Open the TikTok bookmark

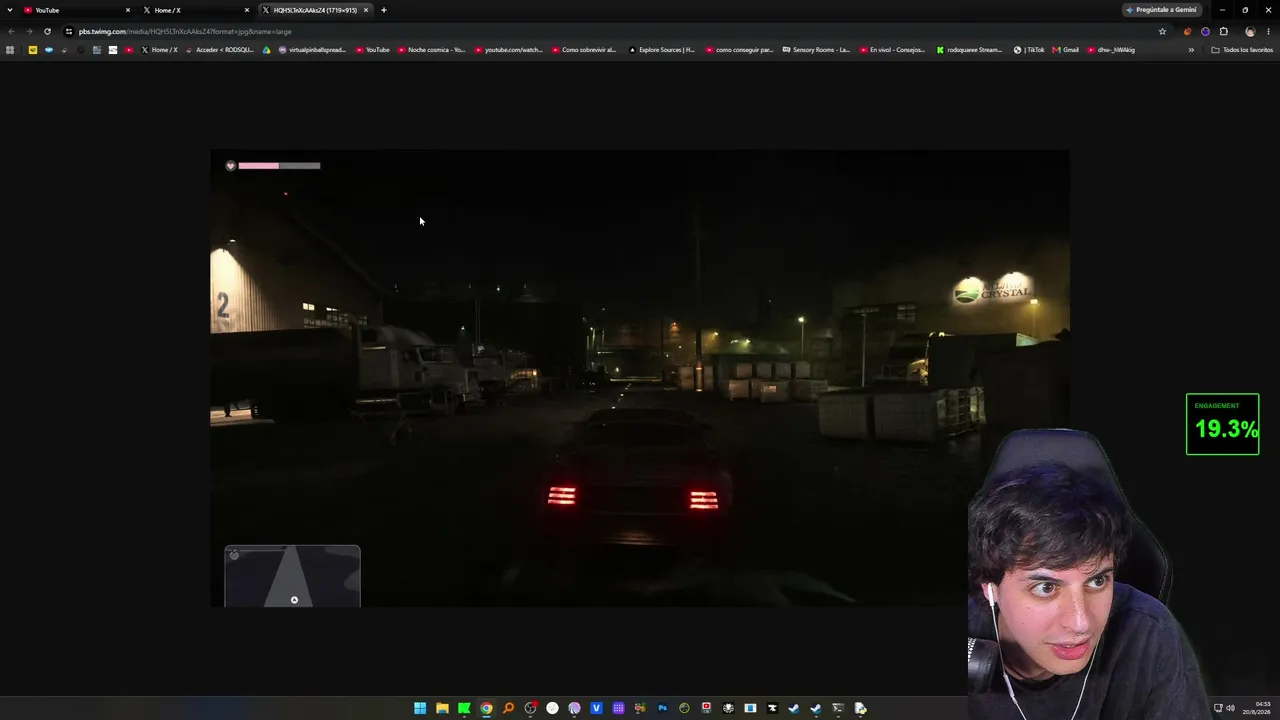(1029, 50)
